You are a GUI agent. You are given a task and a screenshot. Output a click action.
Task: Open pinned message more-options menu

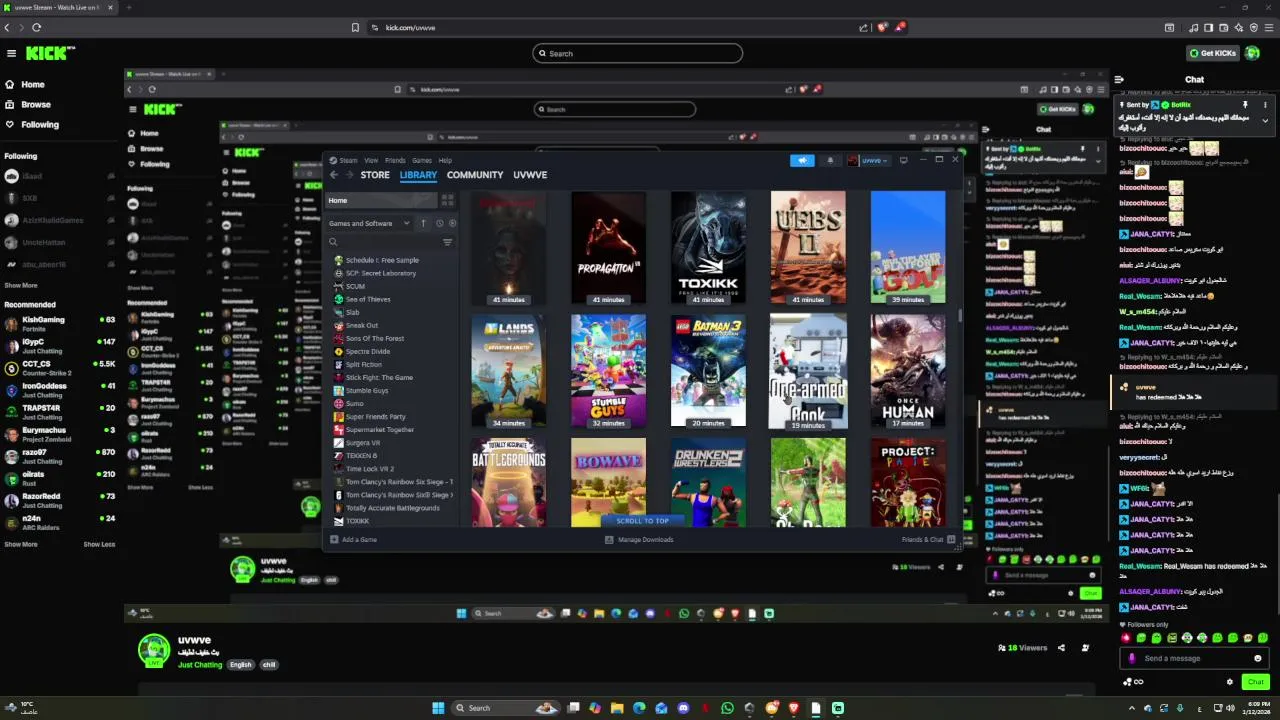(x=1265, y=104)
